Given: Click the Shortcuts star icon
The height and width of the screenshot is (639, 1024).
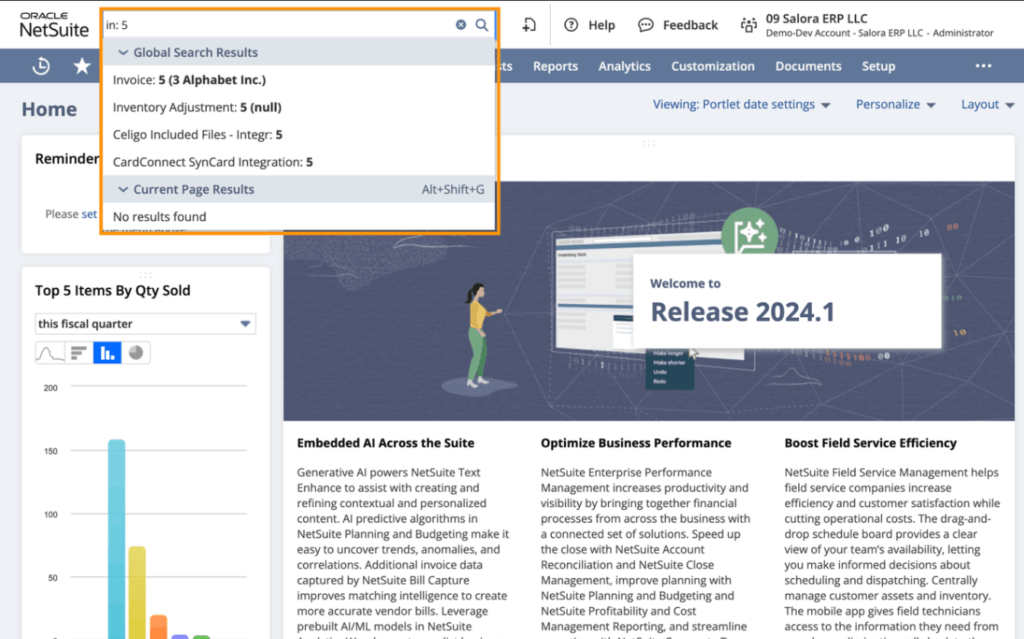Looking at the screenshot, I should 81,66.
